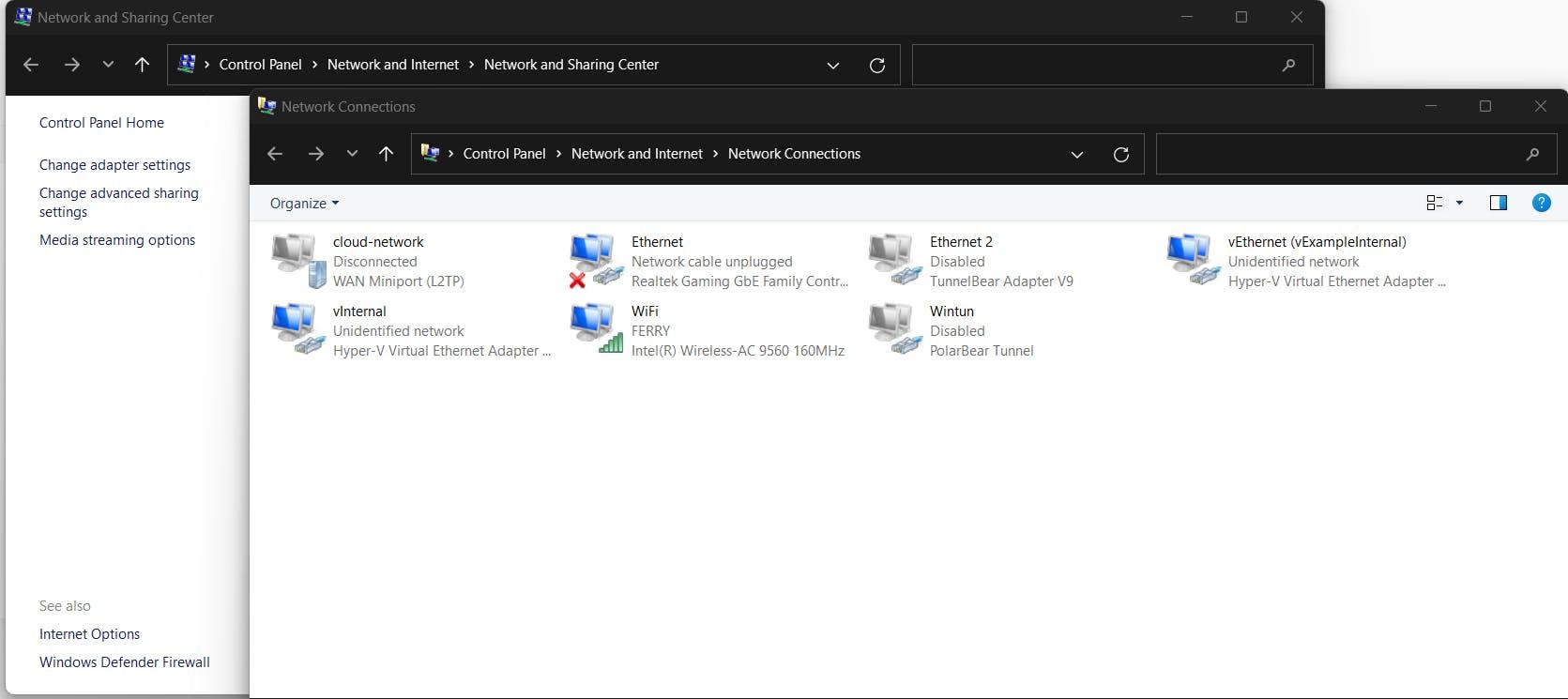Expand recent locations in Network Connections
This screenshot has height=699, width=1568.
352,154
